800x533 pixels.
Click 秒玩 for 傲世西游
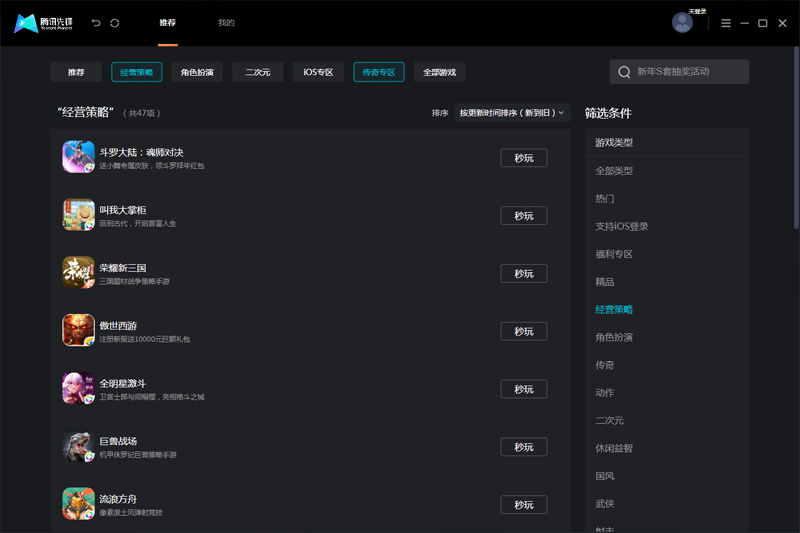523,332
